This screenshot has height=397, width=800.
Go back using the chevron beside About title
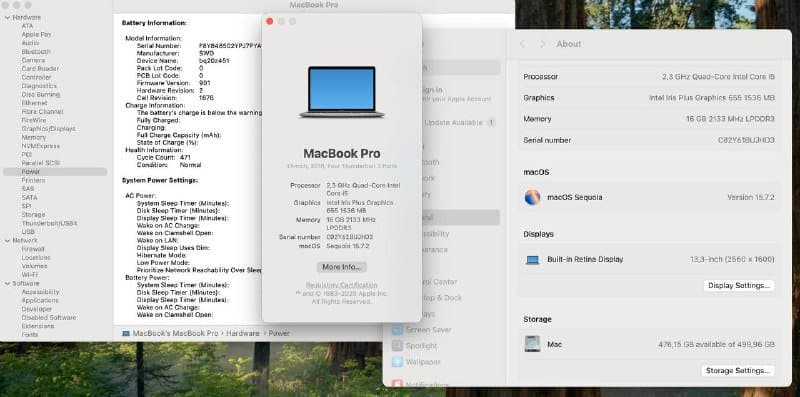522,44
